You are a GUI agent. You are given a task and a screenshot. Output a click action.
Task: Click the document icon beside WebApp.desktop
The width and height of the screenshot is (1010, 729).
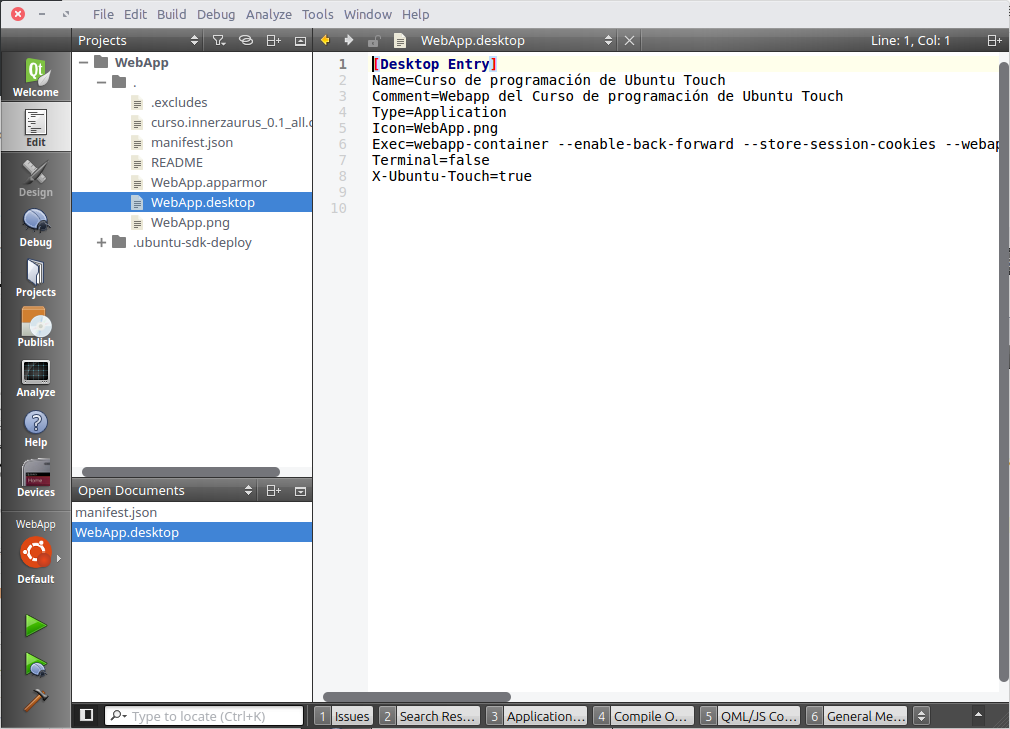click(400, 41)
